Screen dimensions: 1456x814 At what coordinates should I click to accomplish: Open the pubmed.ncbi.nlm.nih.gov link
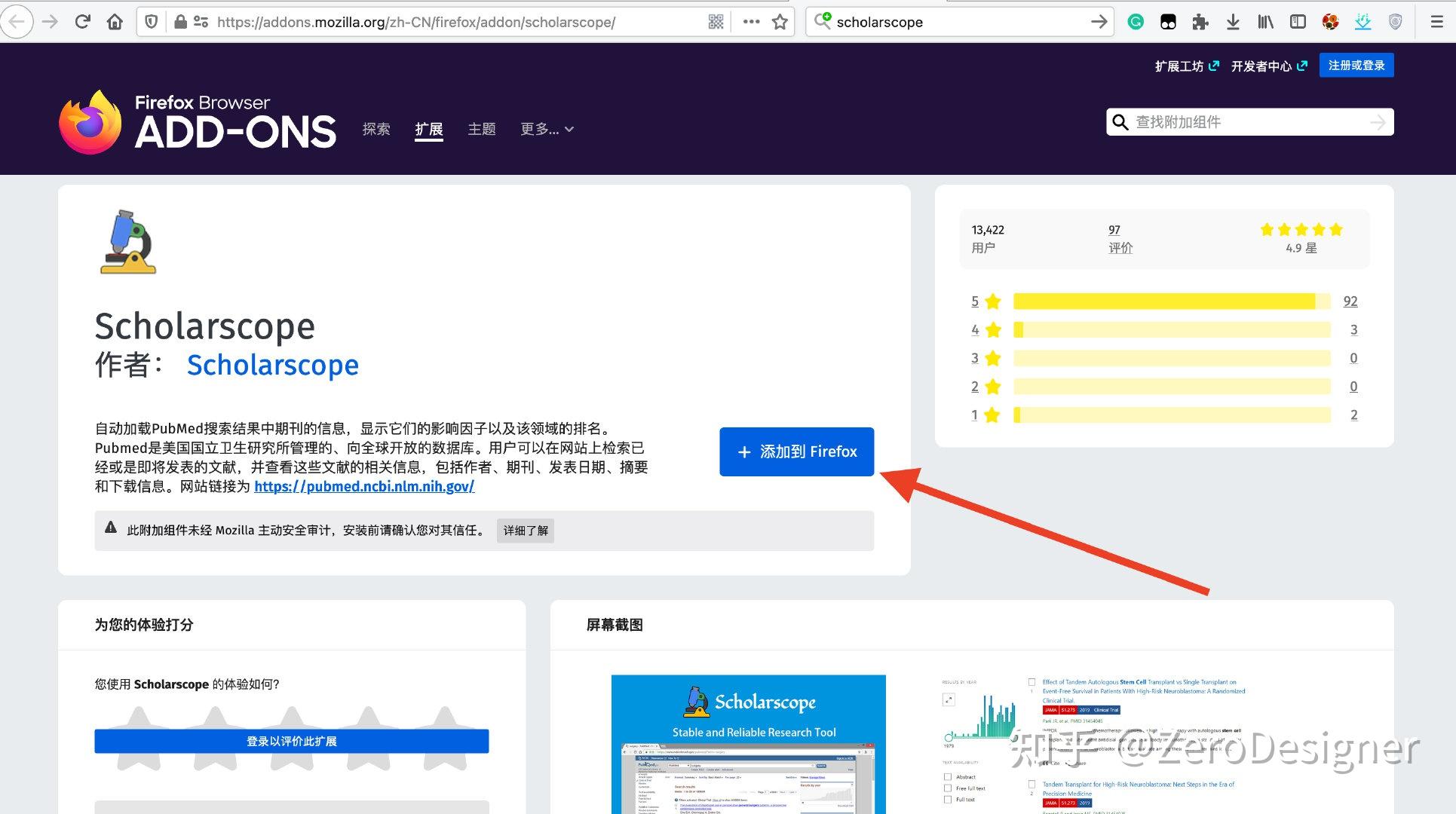point(364,486)
